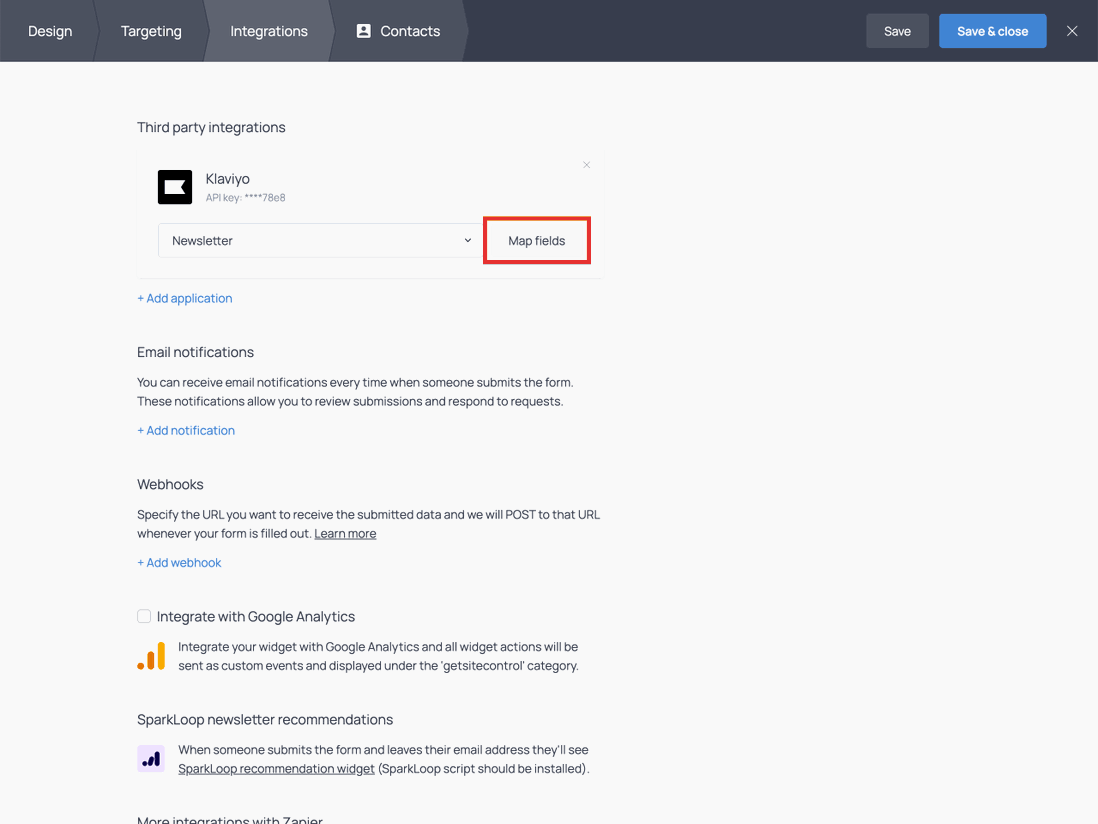The width and height of the screenshot is (1098, 824).
Task: Click the Map fields button
Action: click(536, 240)
